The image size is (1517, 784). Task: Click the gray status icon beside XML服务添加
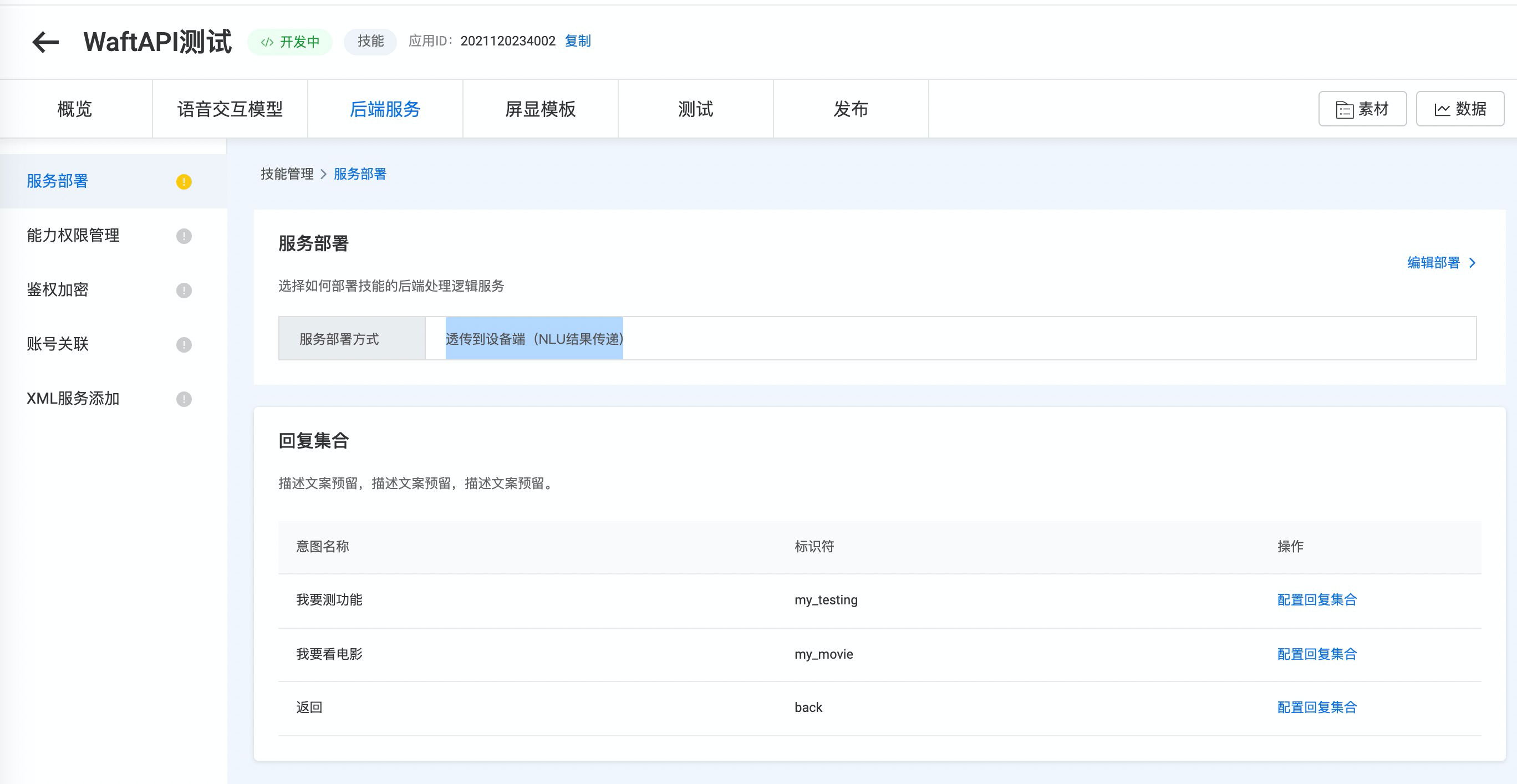click(x=184, y=399)
